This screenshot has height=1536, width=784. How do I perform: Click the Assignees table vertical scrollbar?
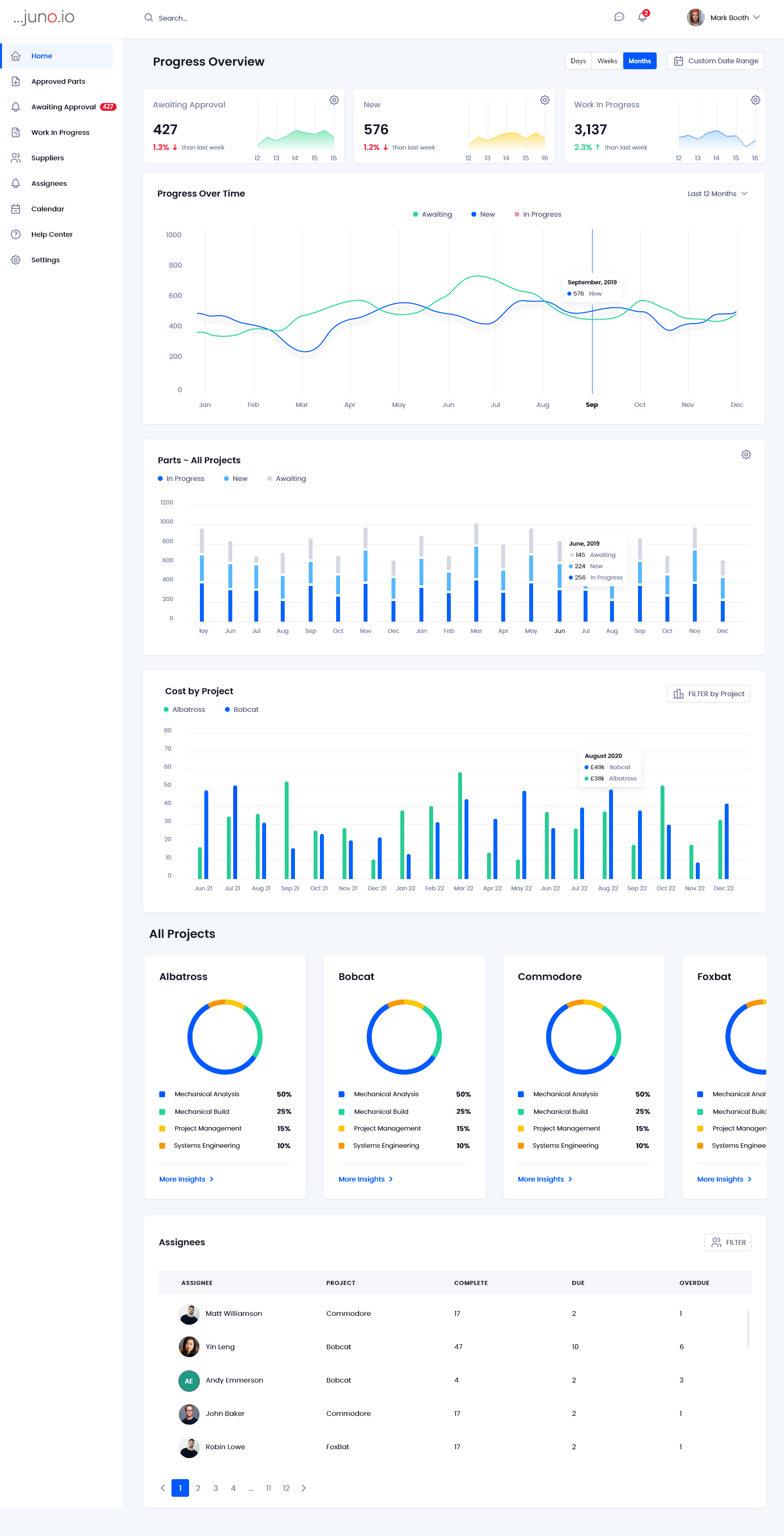(x=748, y=1329)
